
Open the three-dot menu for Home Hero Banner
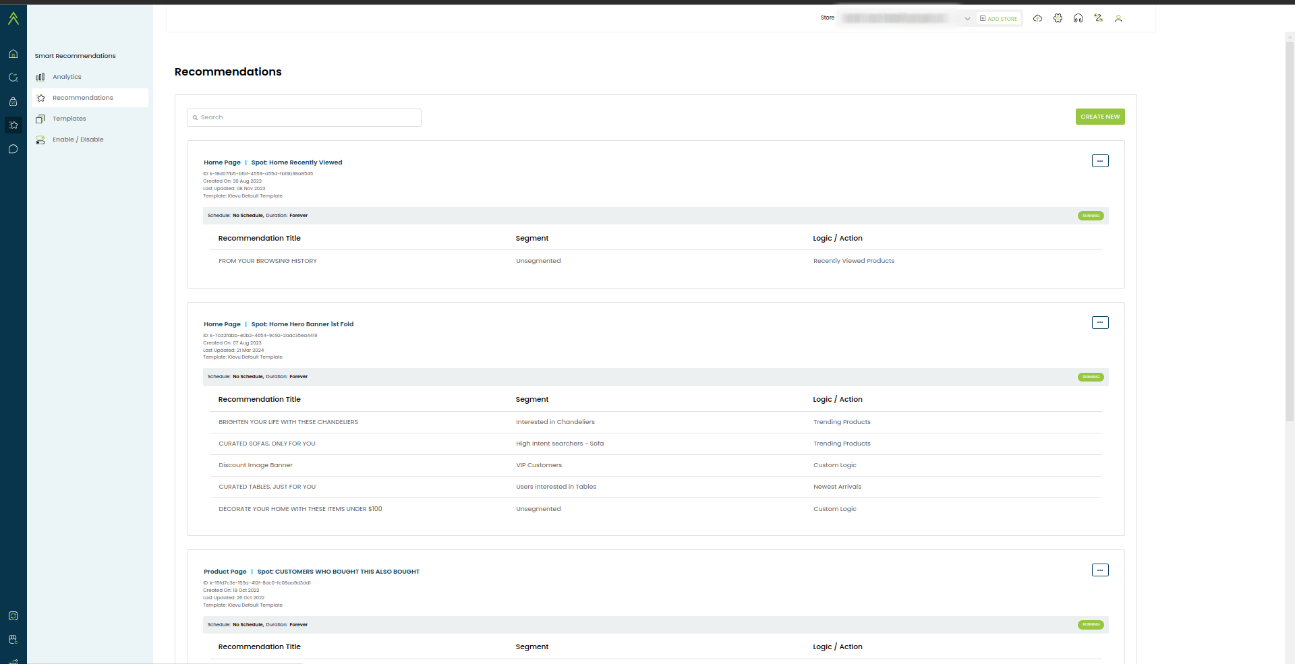coord(1100,322)
